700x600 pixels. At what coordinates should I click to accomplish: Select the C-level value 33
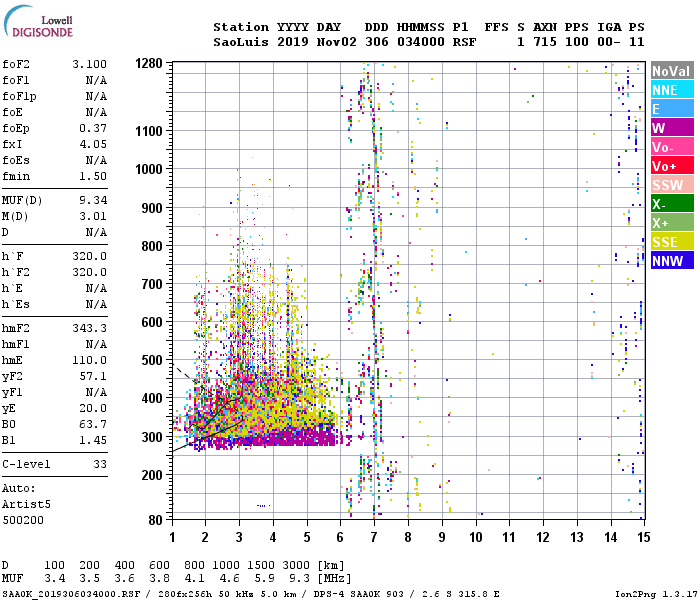(x=99, y=465)
